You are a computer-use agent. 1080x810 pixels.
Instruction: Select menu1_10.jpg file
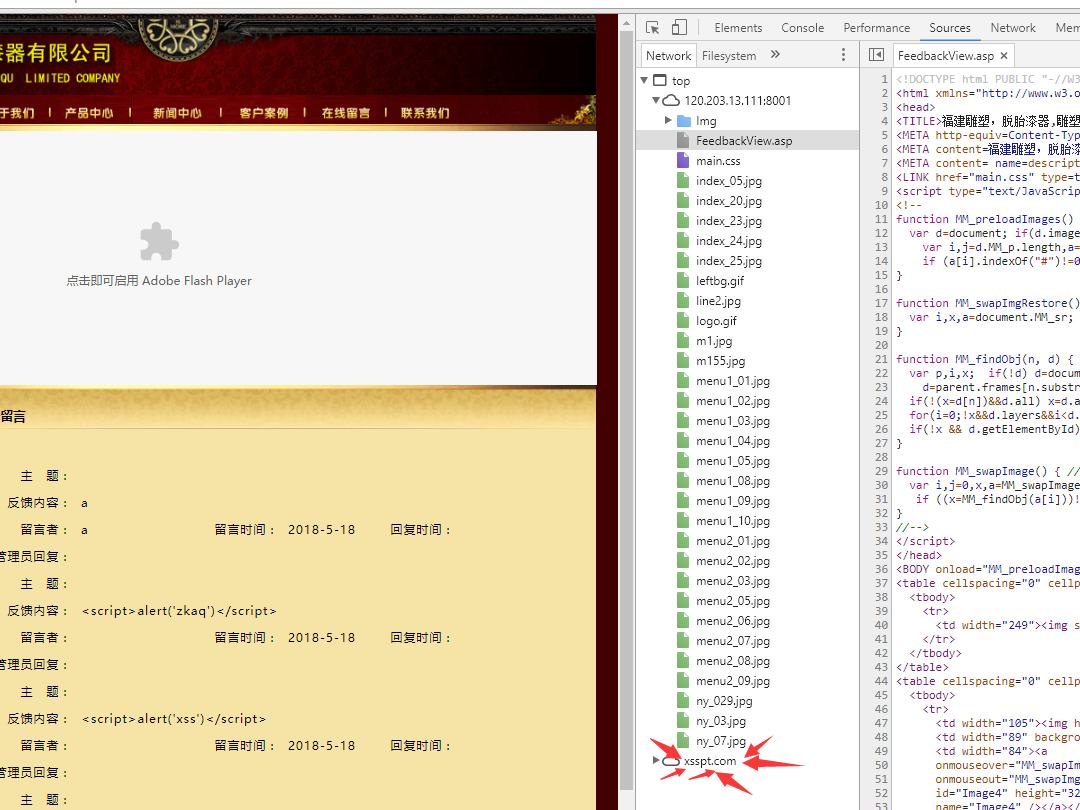pyautogui.click(x=733, y=520)
